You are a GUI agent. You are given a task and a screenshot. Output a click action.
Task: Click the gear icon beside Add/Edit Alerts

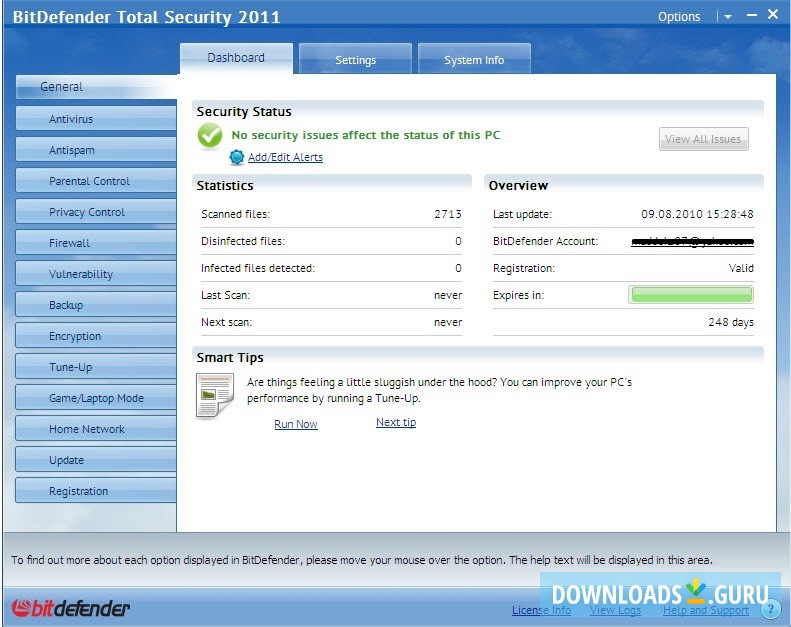pos(236,157)
